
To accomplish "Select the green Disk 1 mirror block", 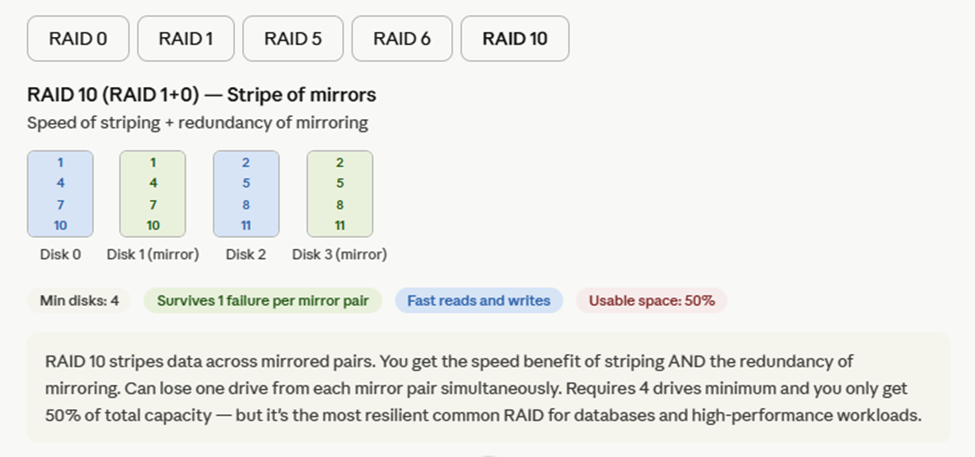I will (152, 194).
